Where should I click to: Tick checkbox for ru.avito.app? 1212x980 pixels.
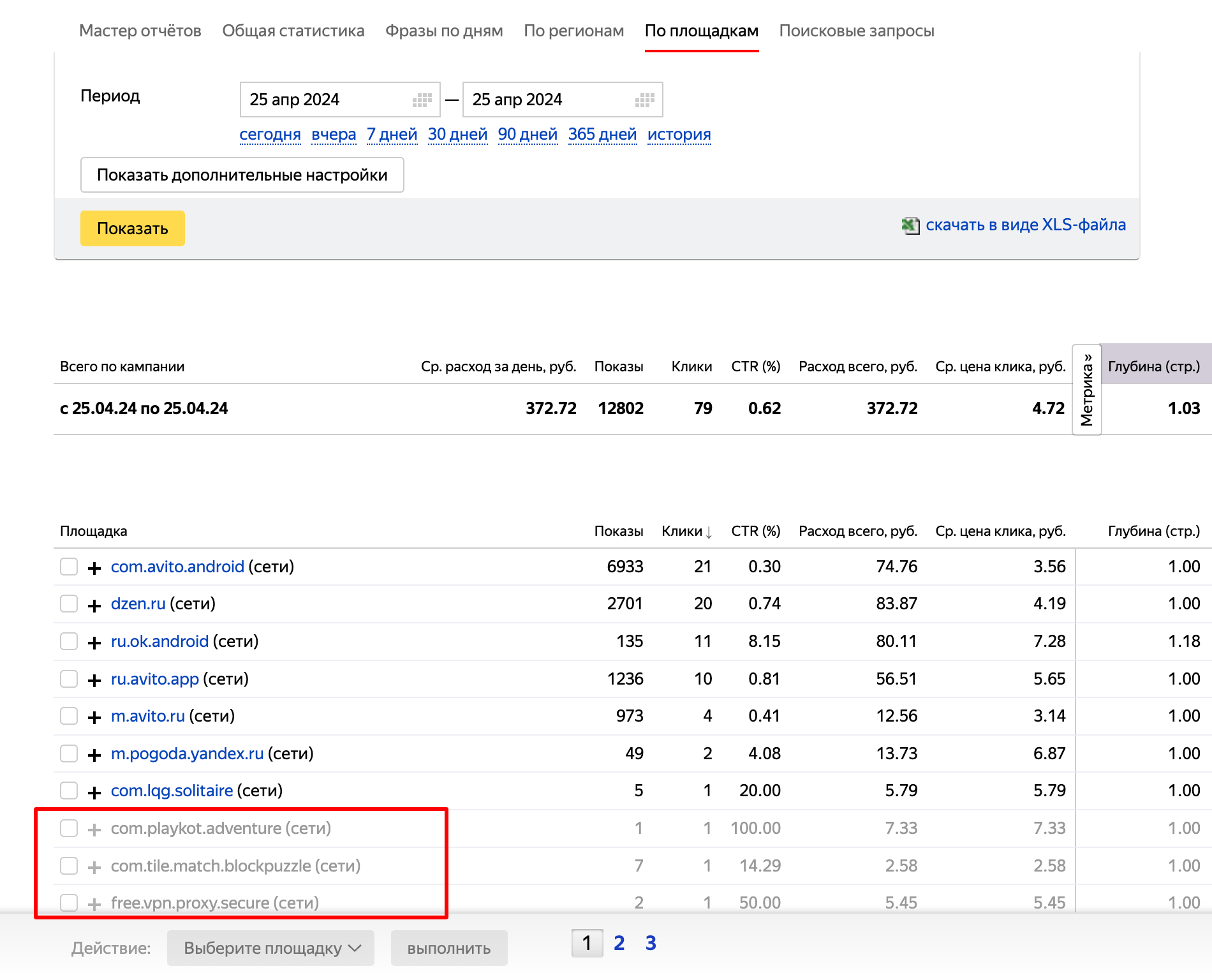[69, 679]
